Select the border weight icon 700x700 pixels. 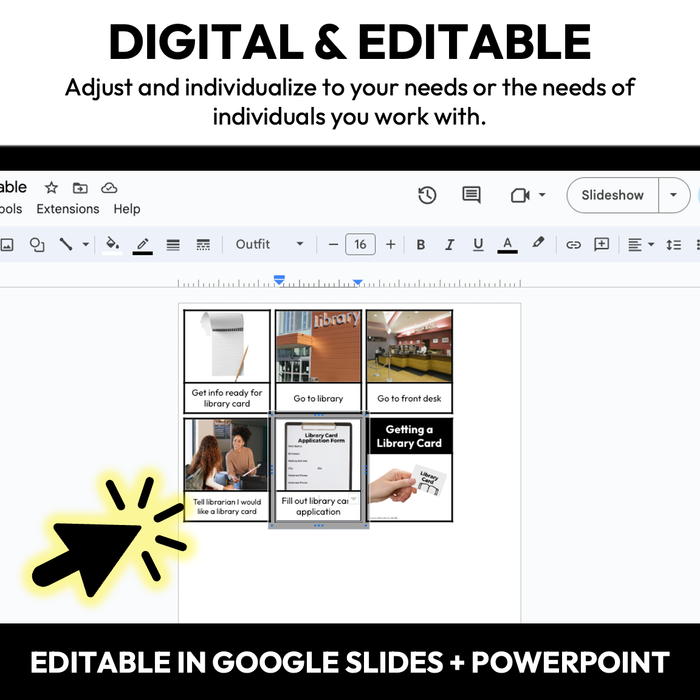(x=173, y=244)
